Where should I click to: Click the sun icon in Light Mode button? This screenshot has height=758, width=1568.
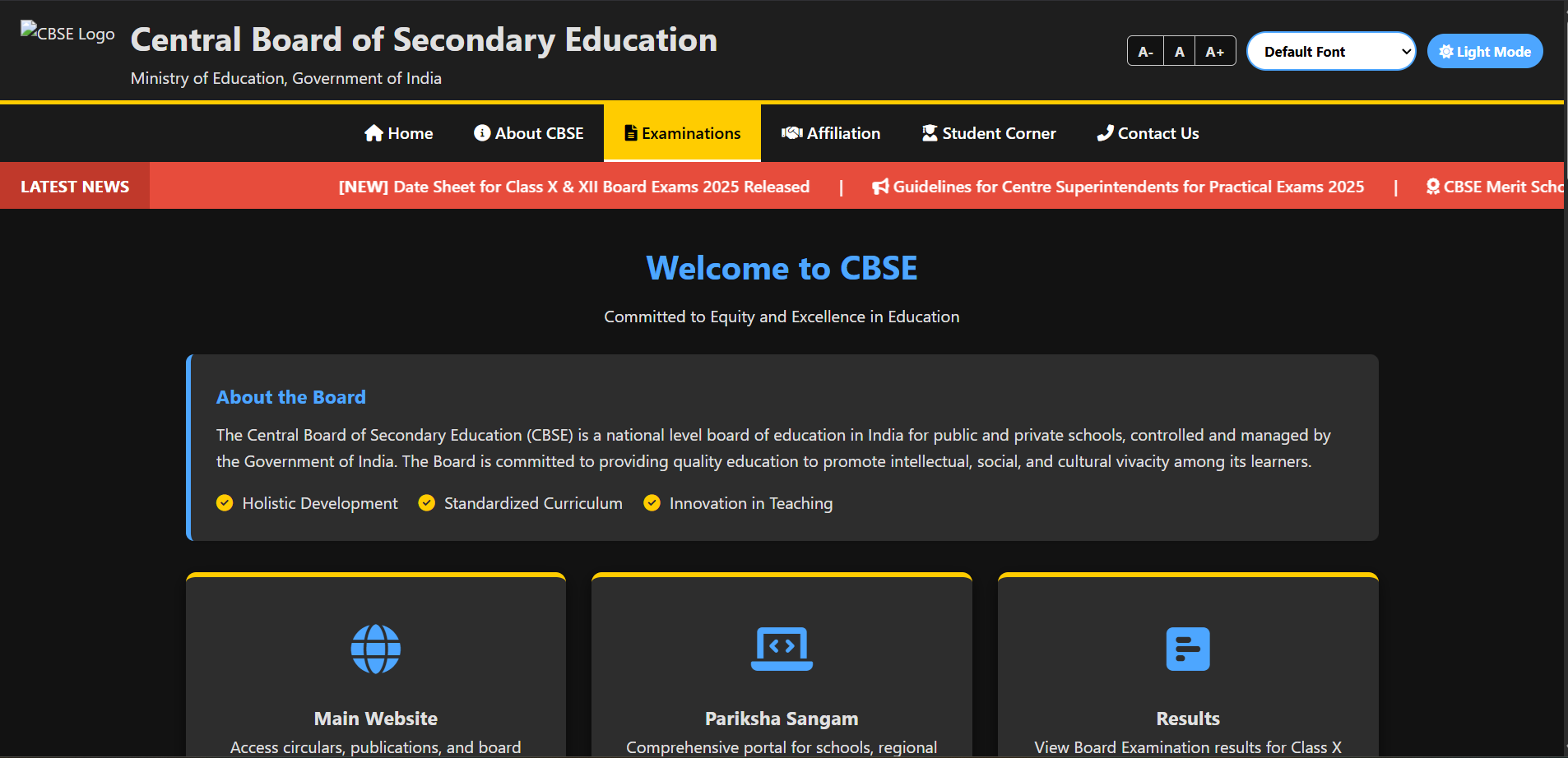[x=1446, y=52]
